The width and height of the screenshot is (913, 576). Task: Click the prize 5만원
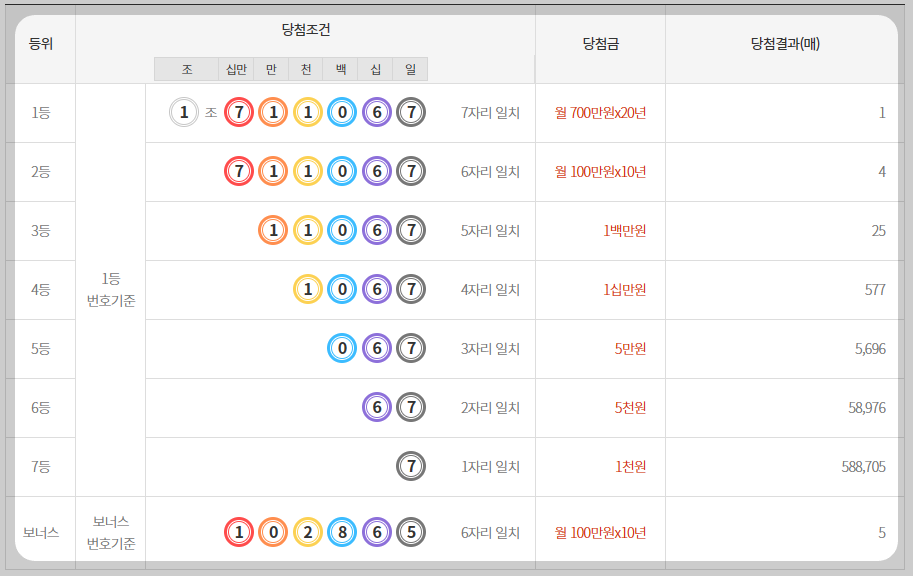631,348
